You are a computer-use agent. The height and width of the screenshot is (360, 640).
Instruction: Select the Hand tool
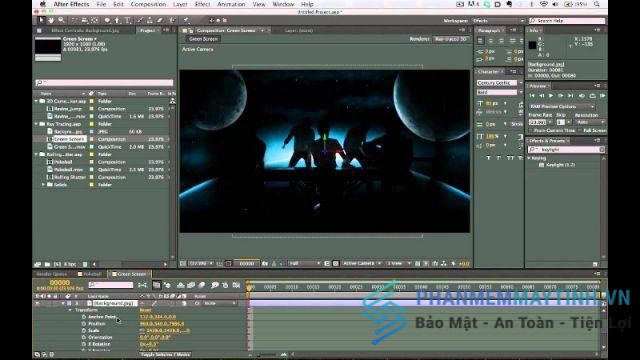pos(51,20)
